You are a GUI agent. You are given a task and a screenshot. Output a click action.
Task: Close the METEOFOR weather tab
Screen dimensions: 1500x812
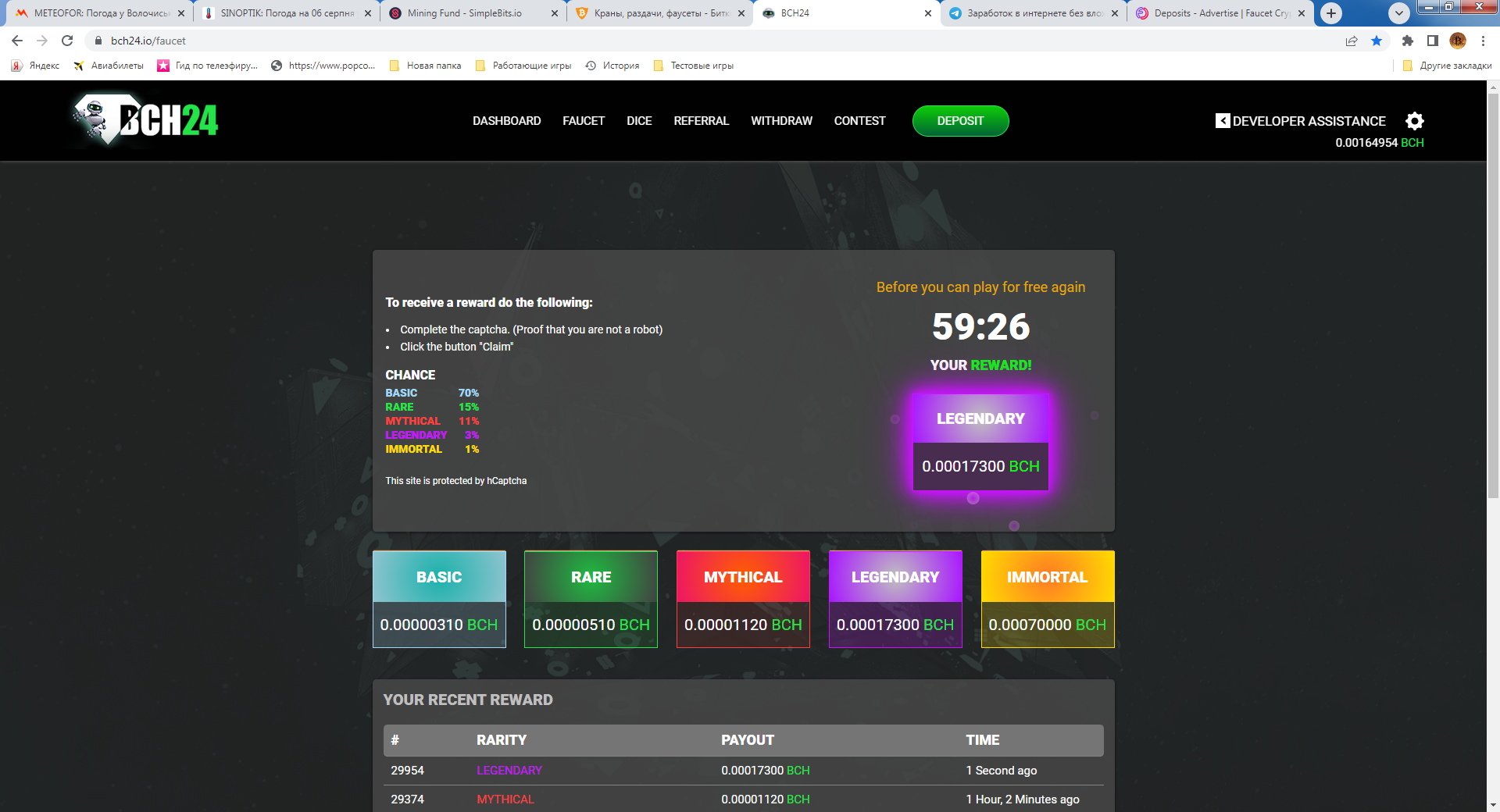click(180, 13)
